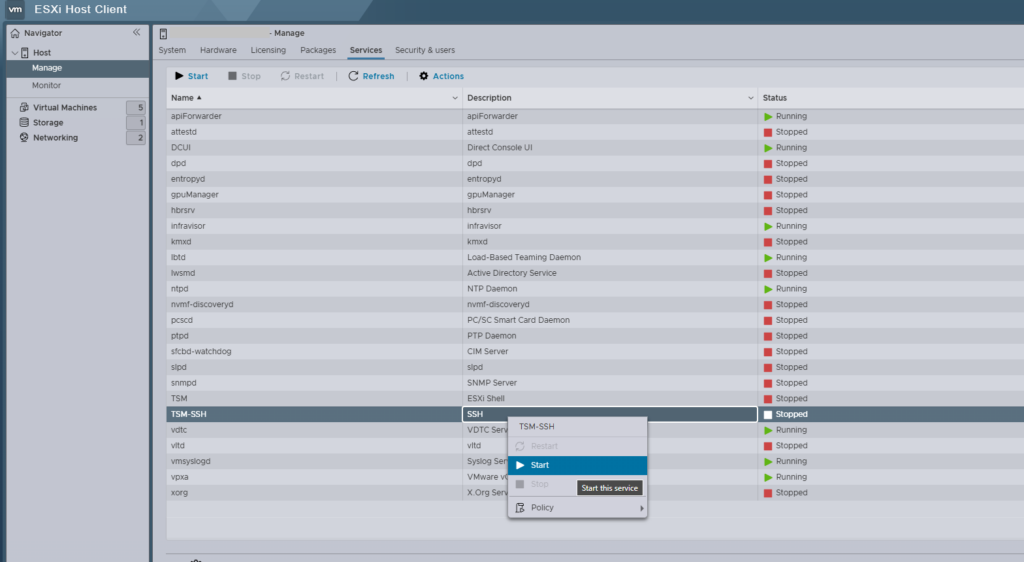Click the Virtual Machines icon
Image resolution: width=1024 pixels, height=562 pixels.
click(24, 107)
